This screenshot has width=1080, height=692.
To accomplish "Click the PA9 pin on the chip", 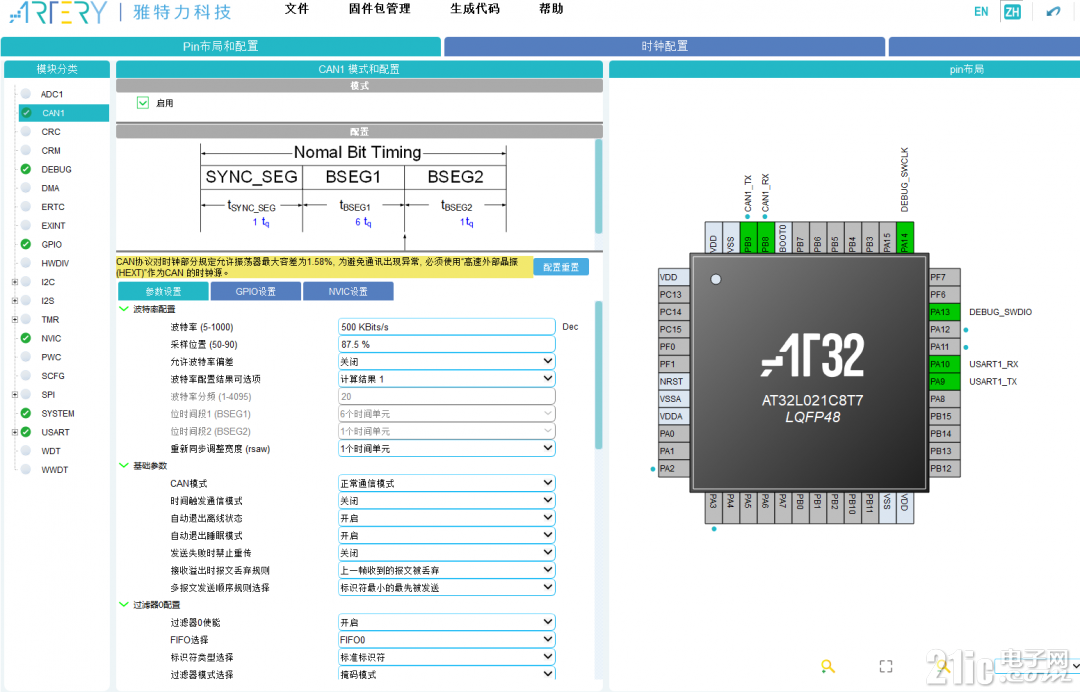I will (x=944, y=381).
